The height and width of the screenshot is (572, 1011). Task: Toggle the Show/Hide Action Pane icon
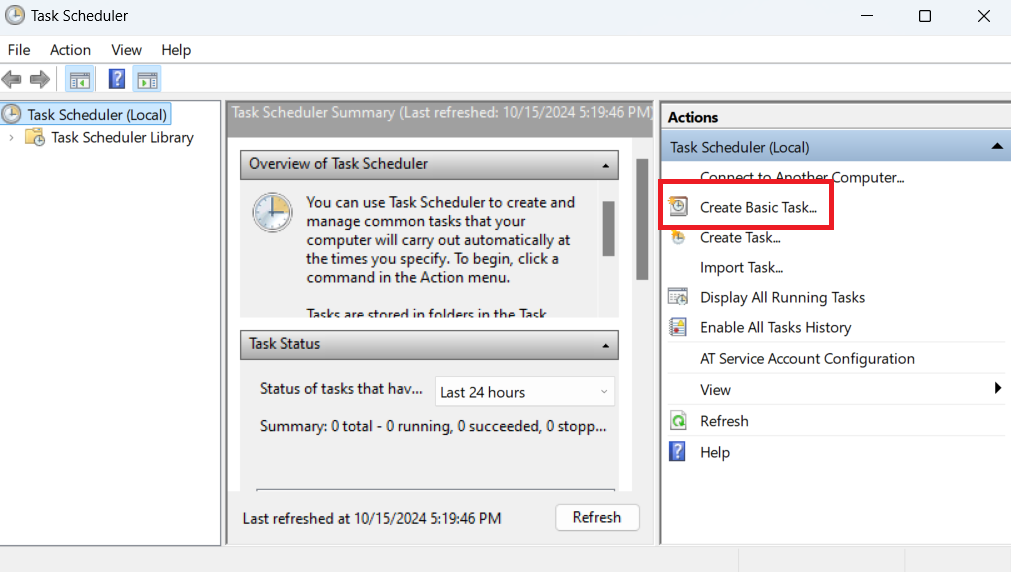click(147, 79)
